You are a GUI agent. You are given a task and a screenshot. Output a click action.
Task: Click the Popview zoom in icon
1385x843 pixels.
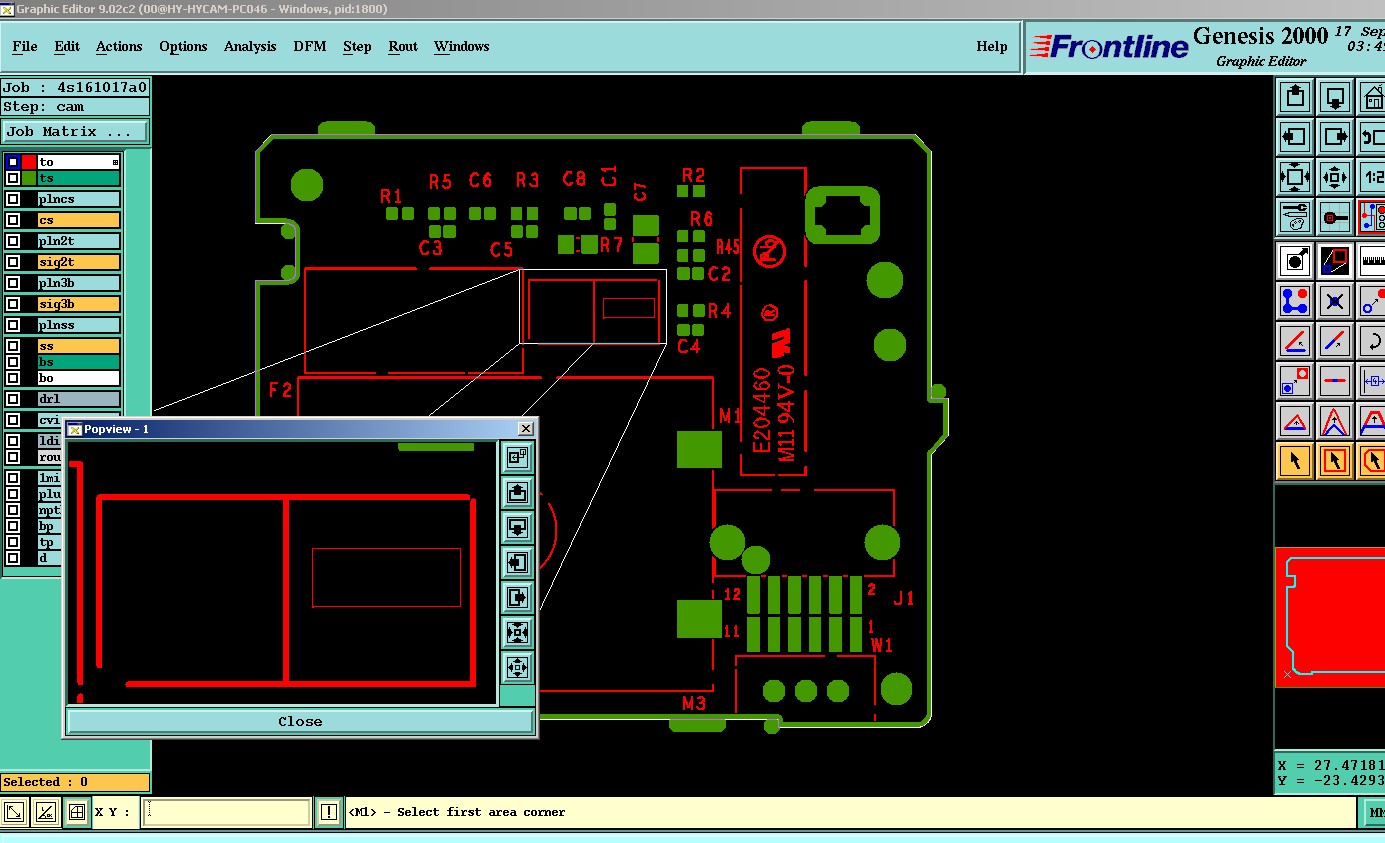[517, 633]
